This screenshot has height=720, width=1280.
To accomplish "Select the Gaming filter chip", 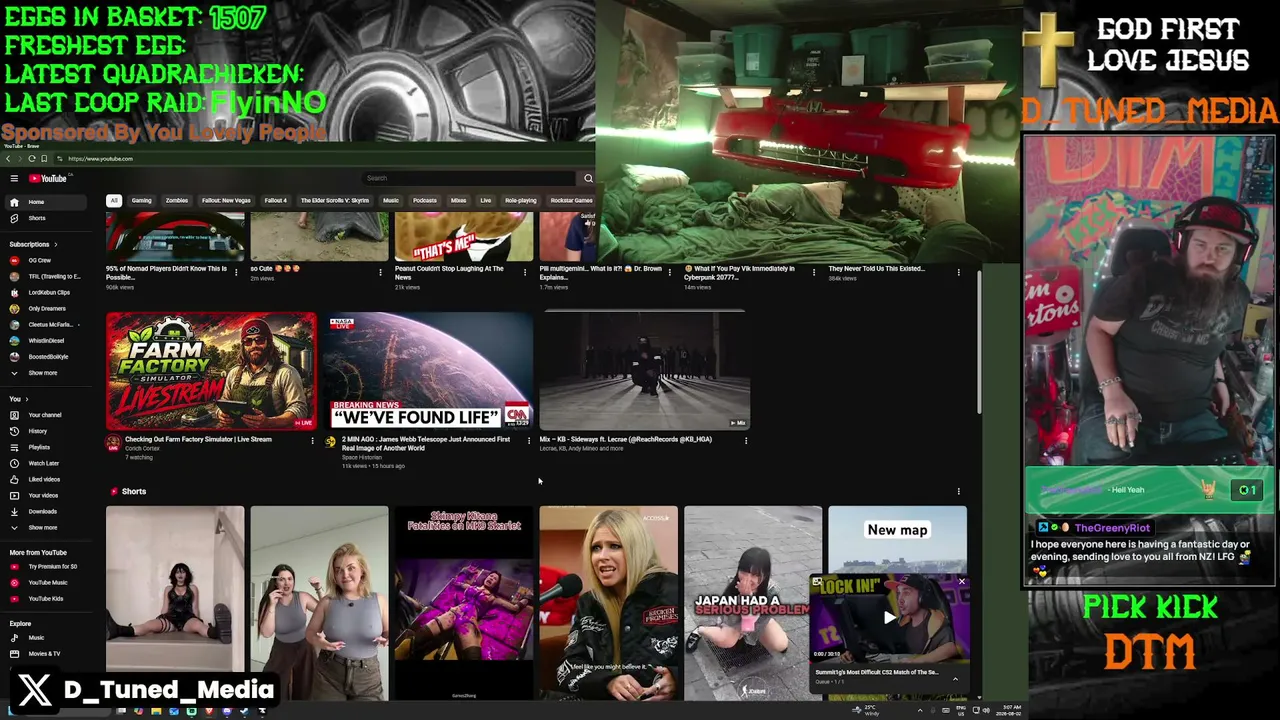I will point(141,200).
